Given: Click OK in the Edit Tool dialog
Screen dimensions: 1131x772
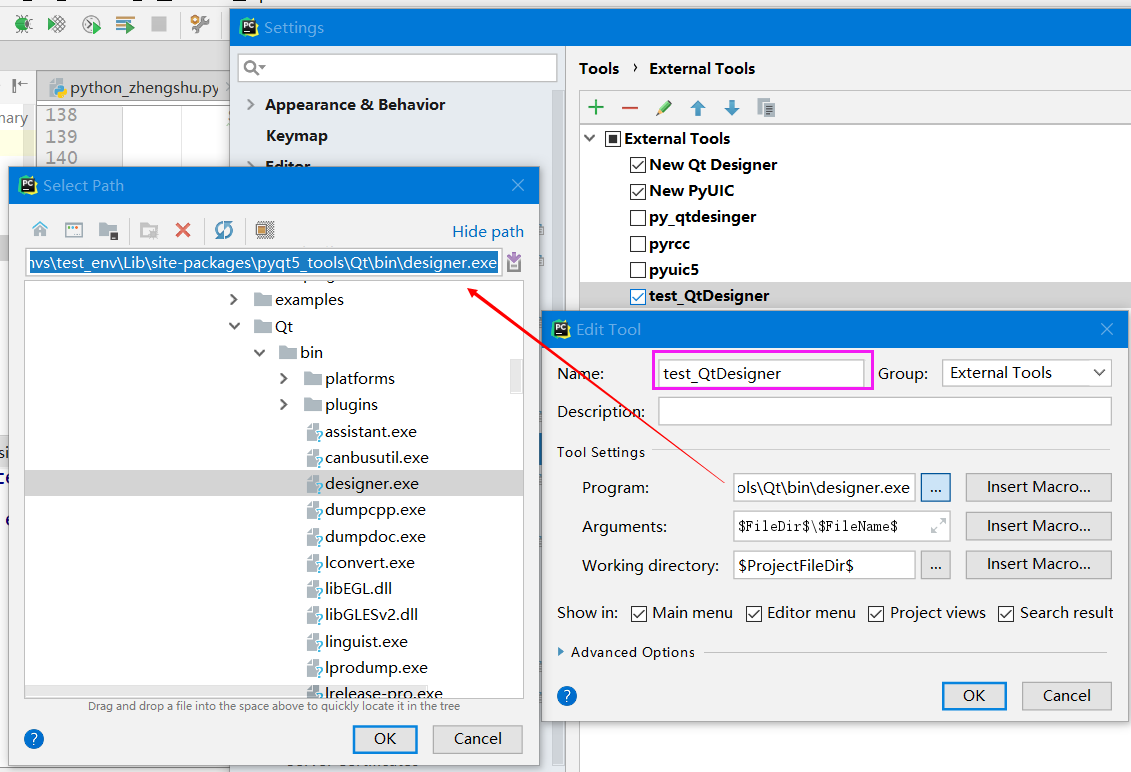Looking at the screenshot, I should tap(974, 696).
